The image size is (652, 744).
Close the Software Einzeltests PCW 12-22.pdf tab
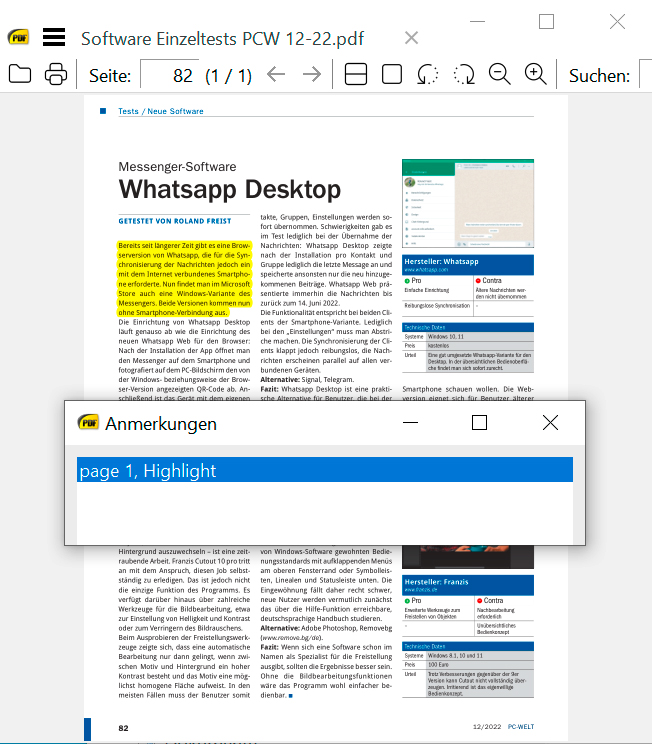tap(411, 38)
